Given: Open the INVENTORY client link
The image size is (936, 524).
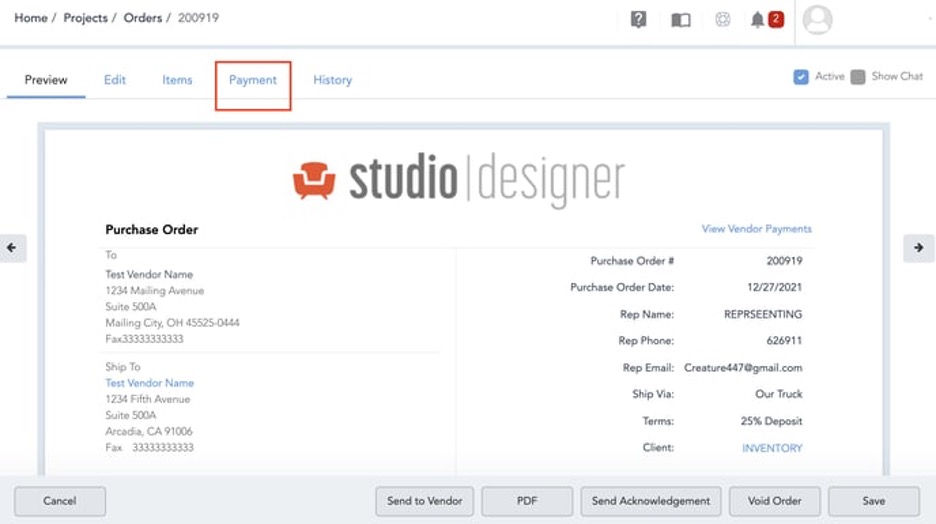Looking at the screenshot, I should point(772,448).
